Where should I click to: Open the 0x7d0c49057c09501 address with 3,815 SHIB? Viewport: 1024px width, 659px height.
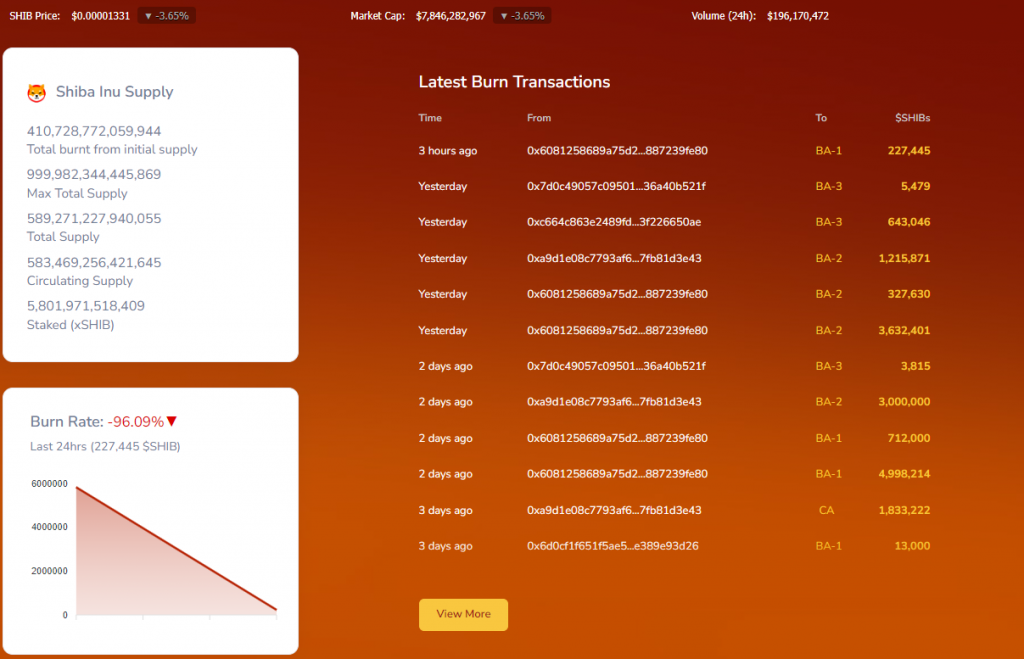[616, 366]
